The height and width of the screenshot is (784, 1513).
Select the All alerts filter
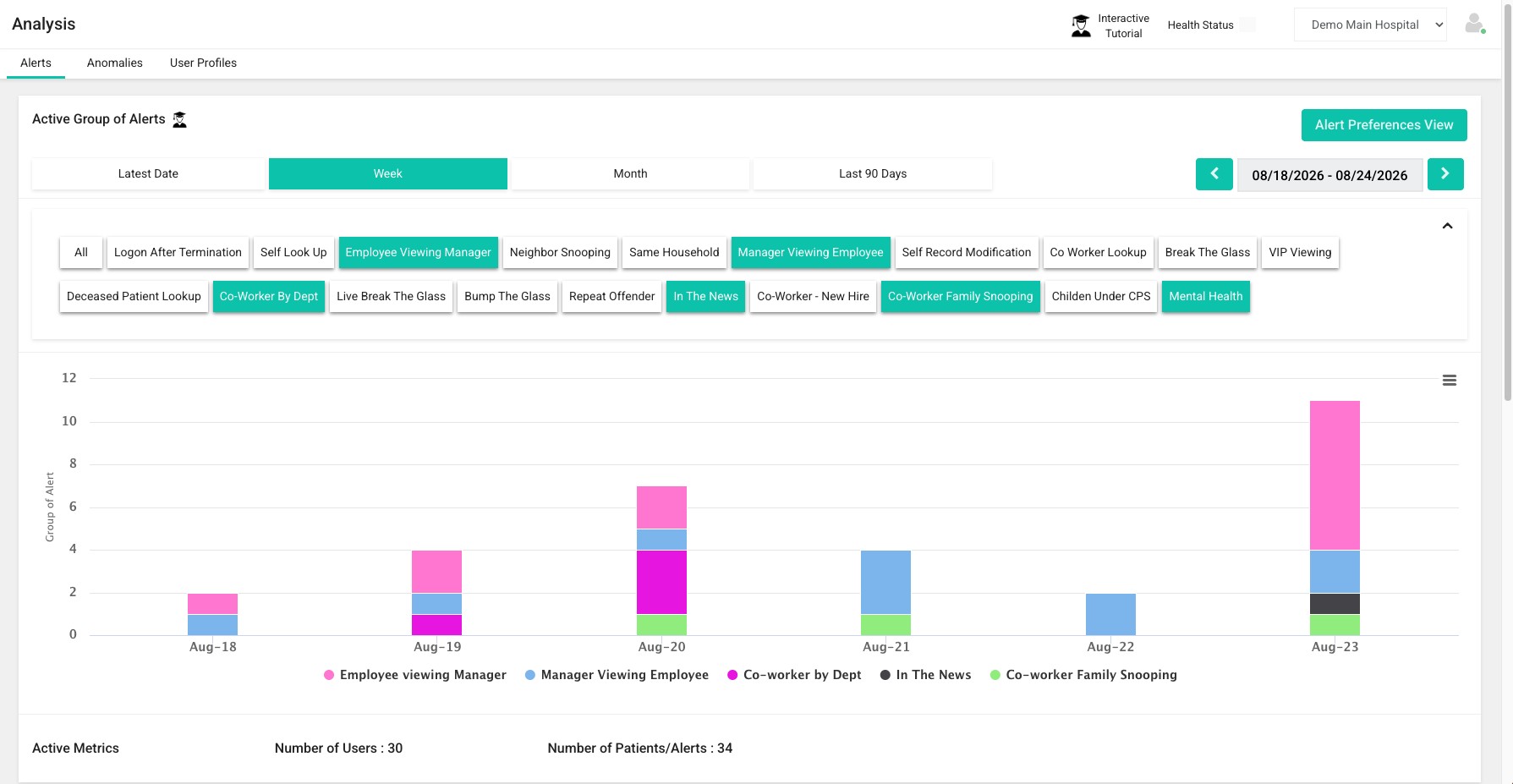click(81, 252)
